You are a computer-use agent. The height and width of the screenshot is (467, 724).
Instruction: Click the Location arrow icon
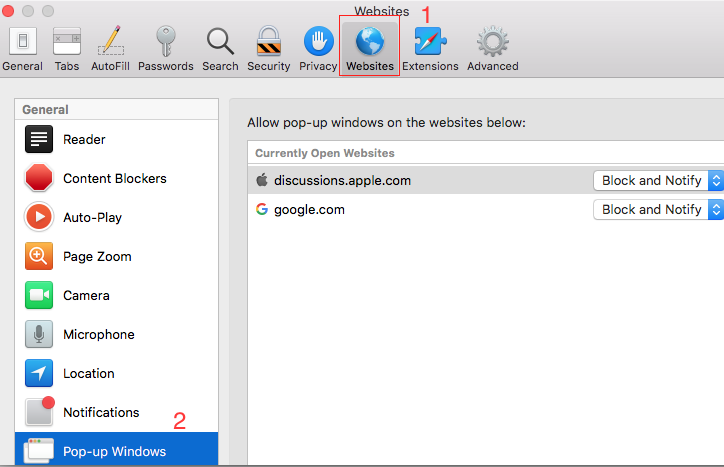[x=39, y=373]
